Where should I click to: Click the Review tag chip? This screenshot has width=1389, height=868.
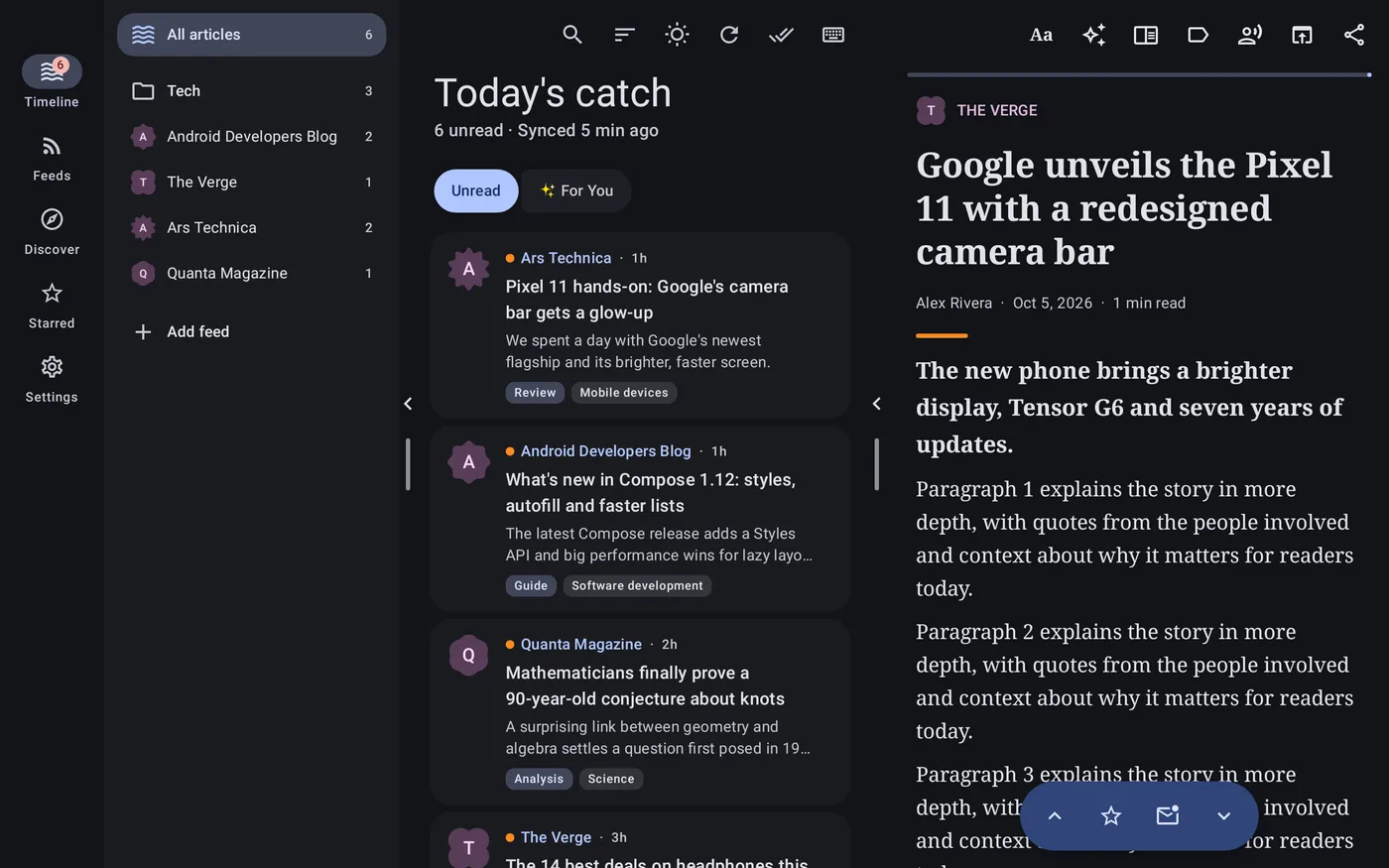535,393
